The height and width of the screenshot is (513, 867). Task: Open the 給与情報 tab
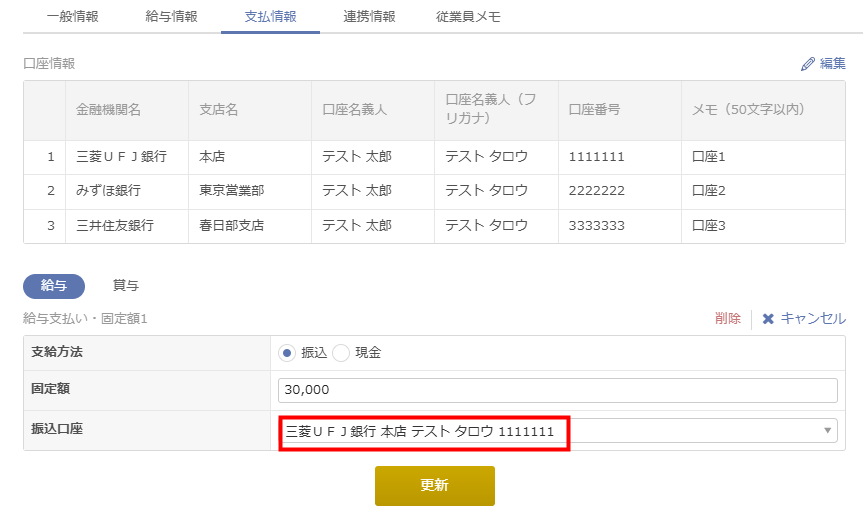click(171, 17)
